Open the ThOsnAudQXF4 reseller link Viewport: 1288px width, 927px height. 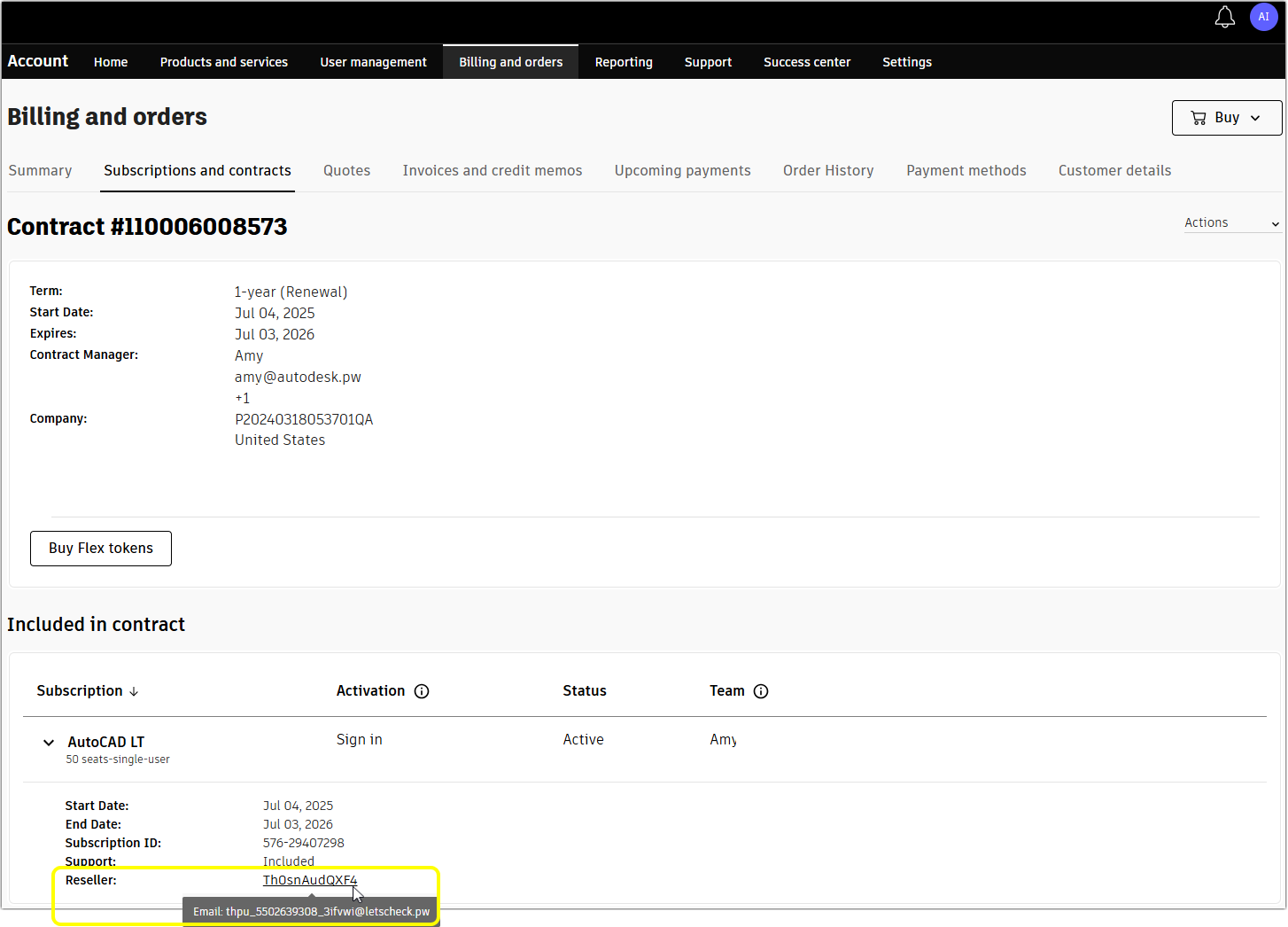pyautogui.click(x=309, y=879)
